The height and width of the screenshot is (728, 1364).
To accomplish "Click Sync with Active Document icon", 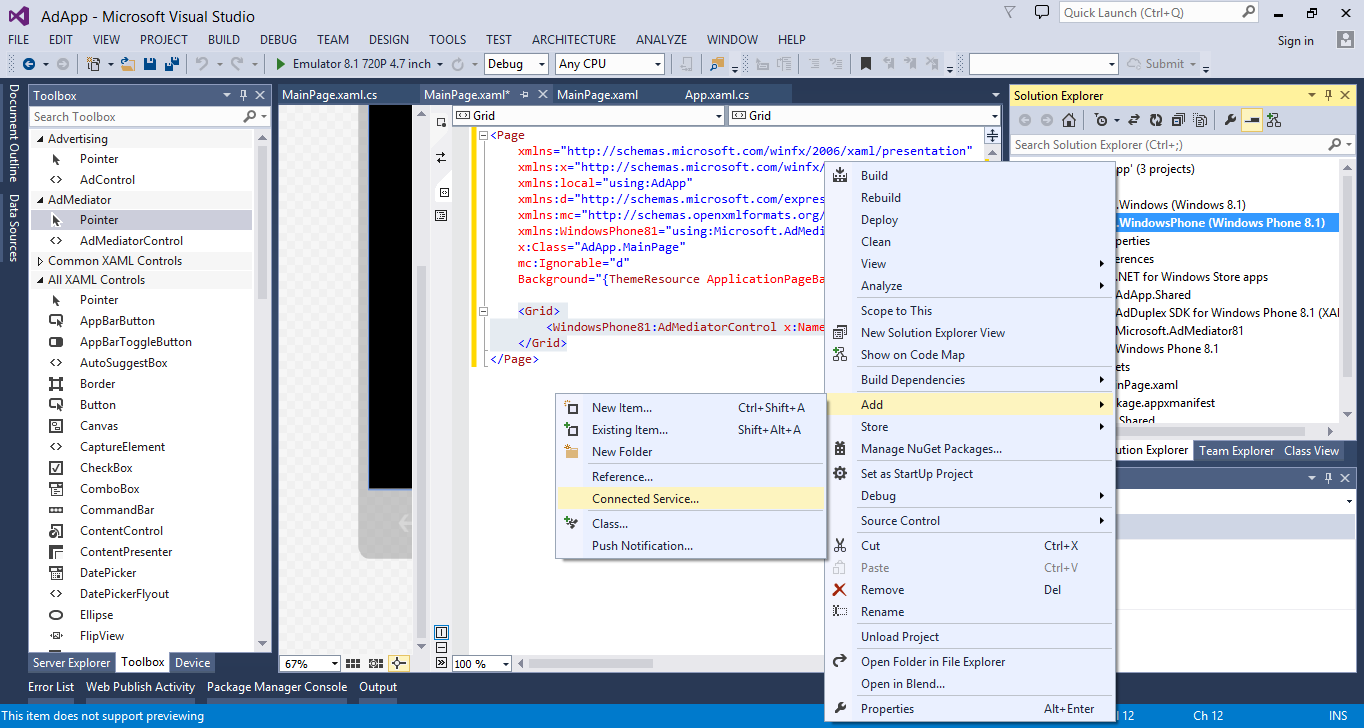I will pyautogui.click(x=1134, y=120).
